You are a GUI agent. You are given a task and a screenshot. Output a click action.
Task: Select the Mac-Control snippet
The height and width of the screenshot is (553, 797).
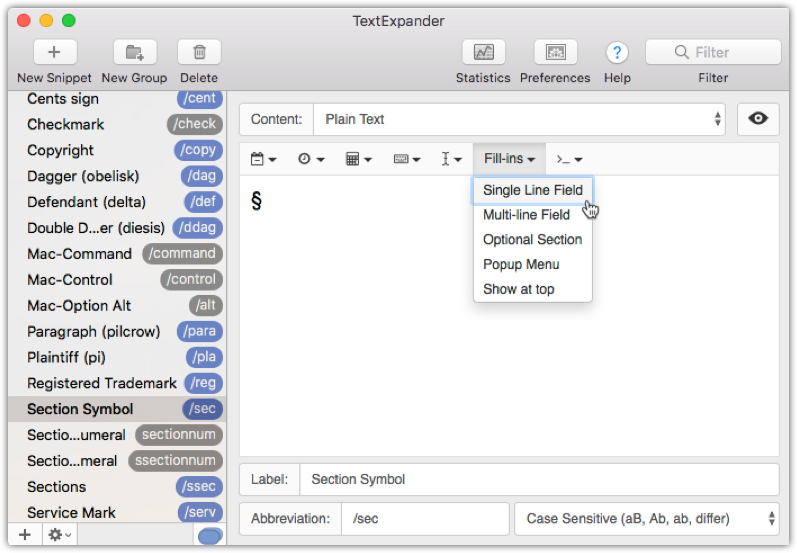117,280
